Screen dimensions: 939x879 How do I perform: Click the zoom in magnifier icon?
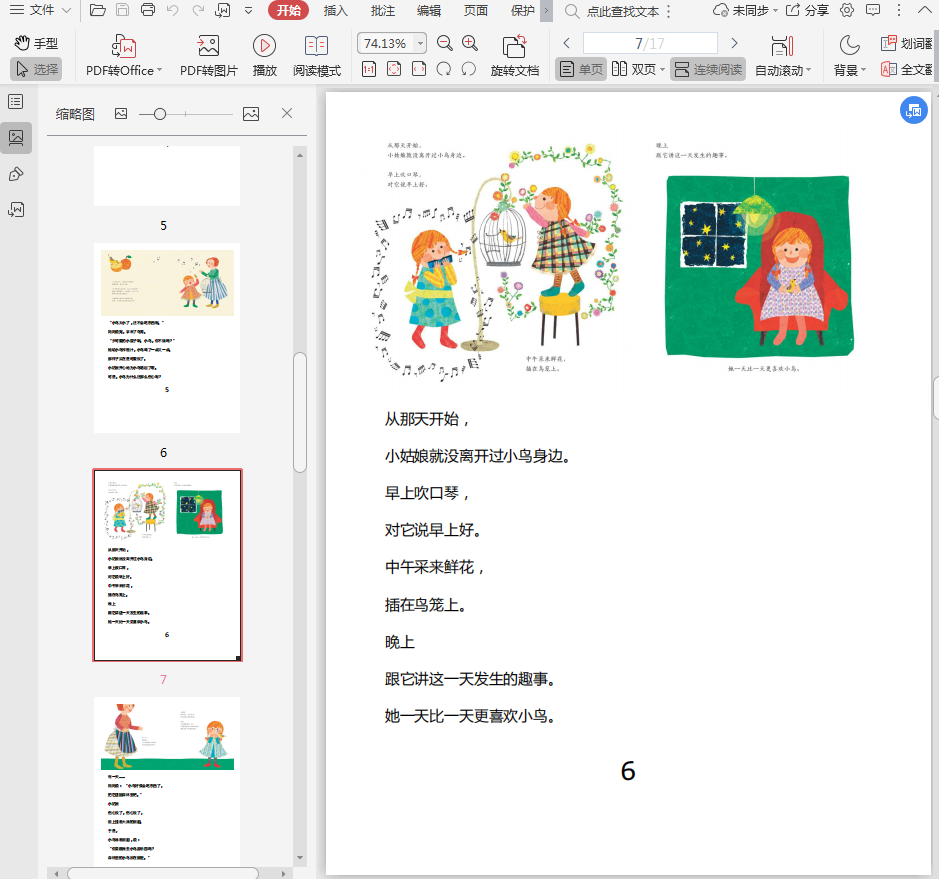[x=470, y=43]
